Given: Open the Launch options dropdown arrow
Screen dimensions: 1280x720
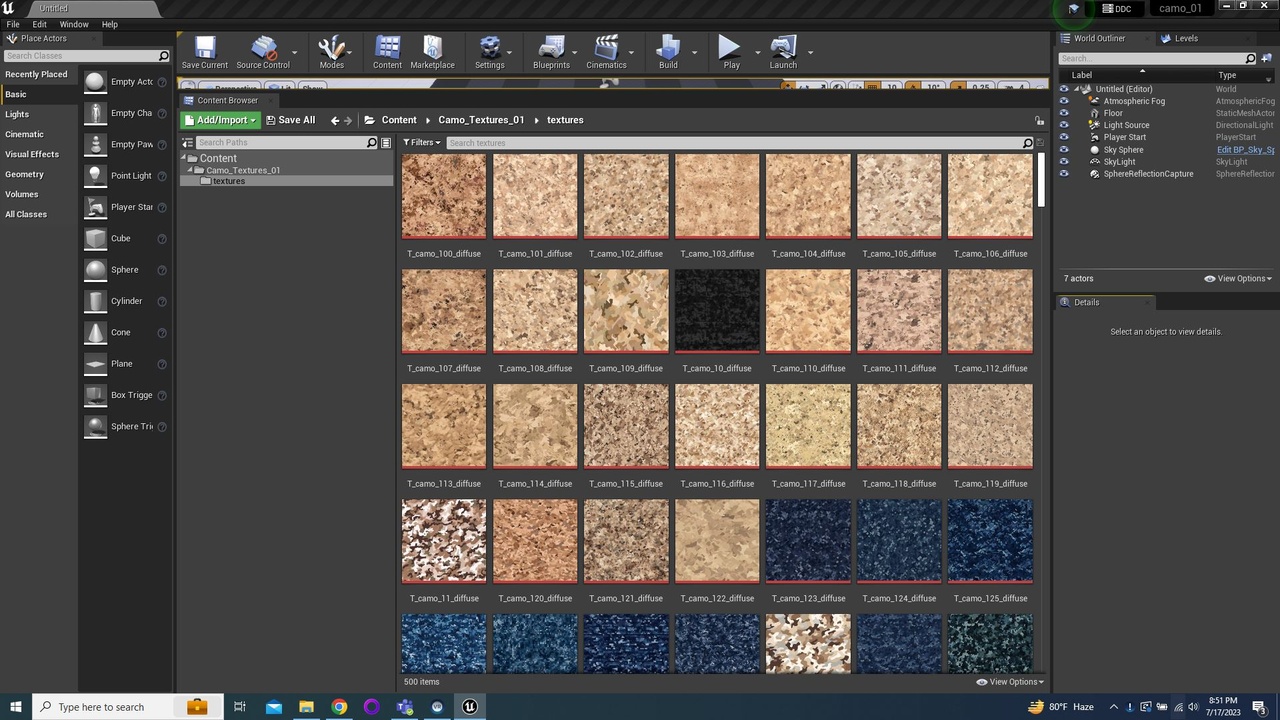Looking at the screenshot, I should [x=810, y=52].
